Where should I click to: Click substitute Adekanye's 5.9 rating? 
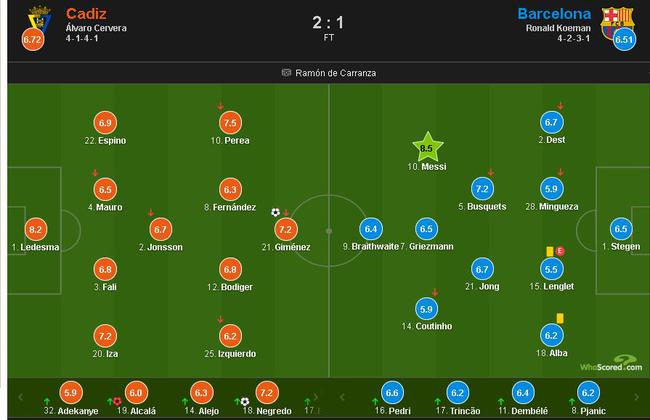pos(70,393)
